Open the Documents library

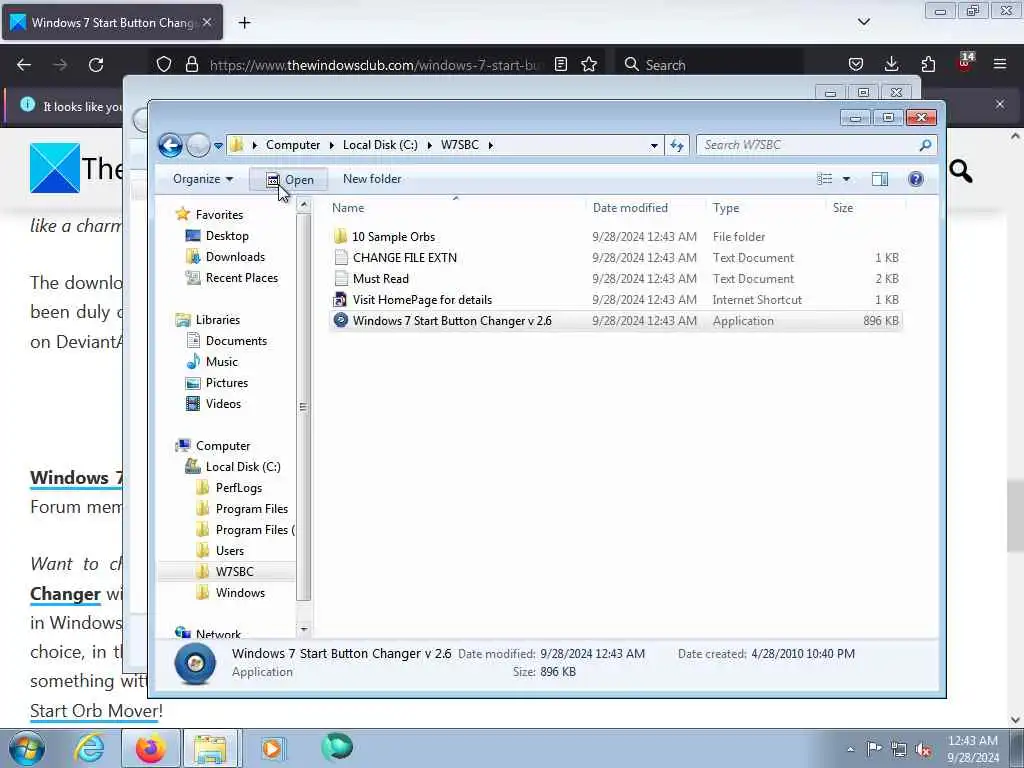click(x=236, y=340)
